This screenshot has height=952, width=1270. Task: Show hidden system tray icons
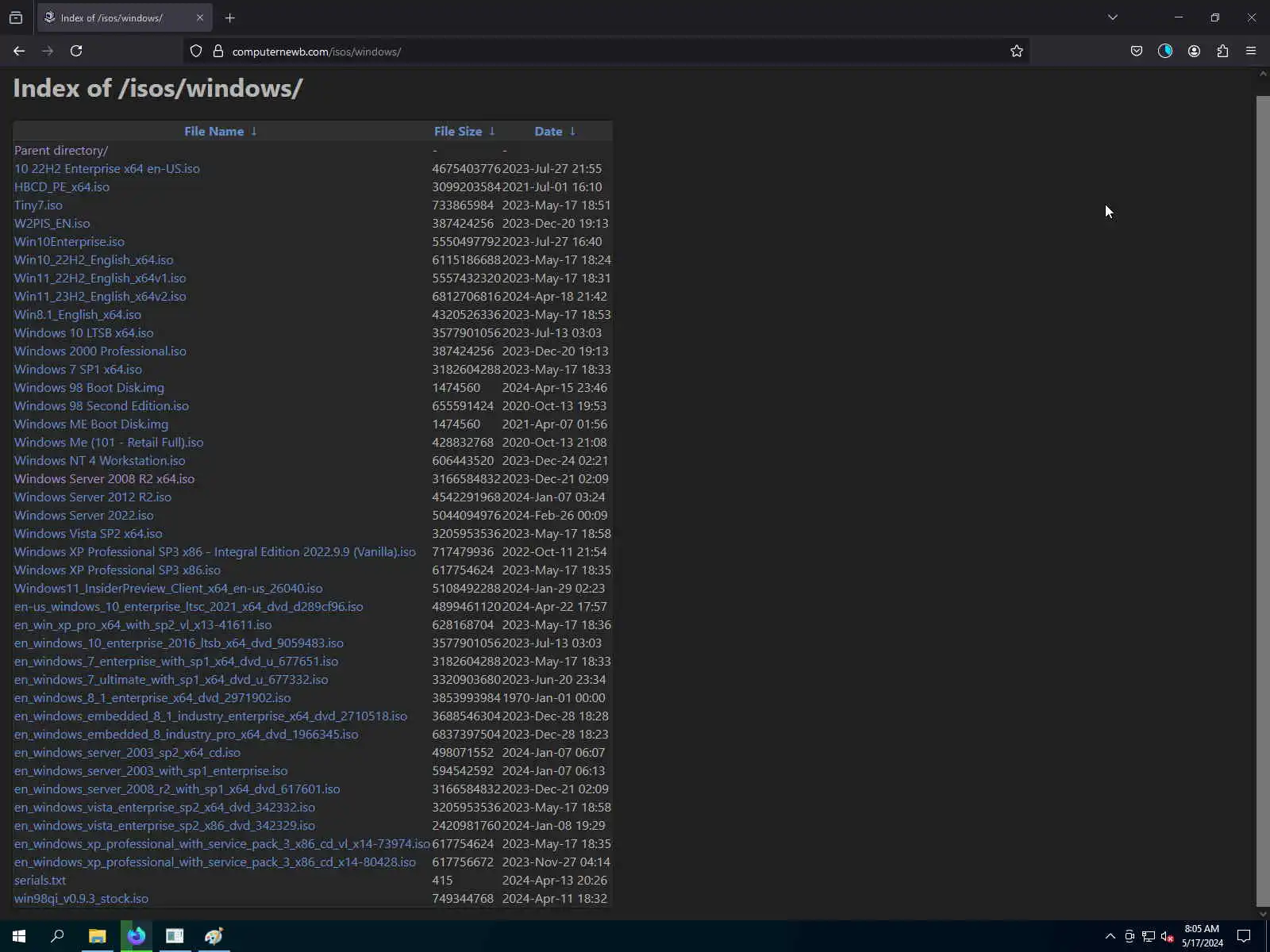[1110, 936]
